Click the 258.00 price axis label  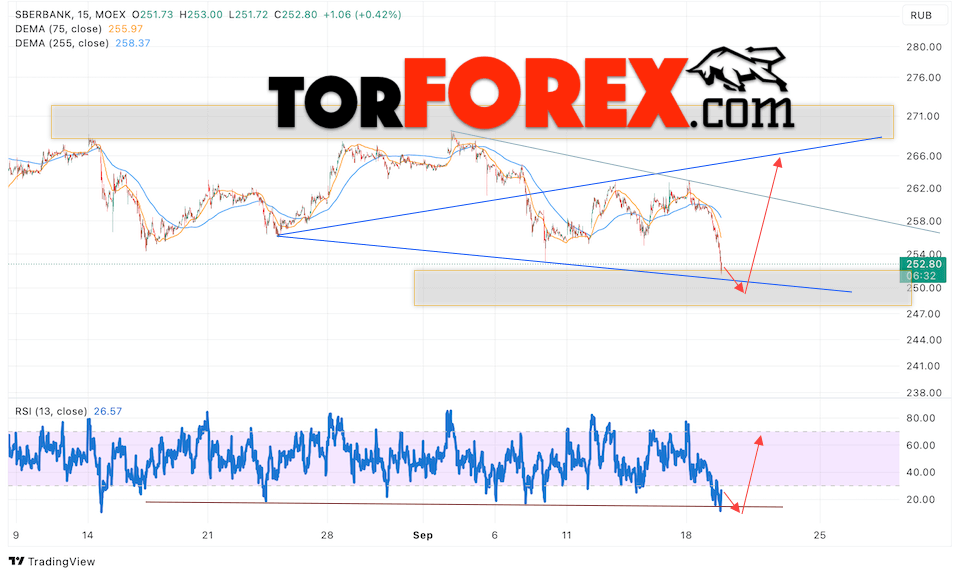point(923,221)
